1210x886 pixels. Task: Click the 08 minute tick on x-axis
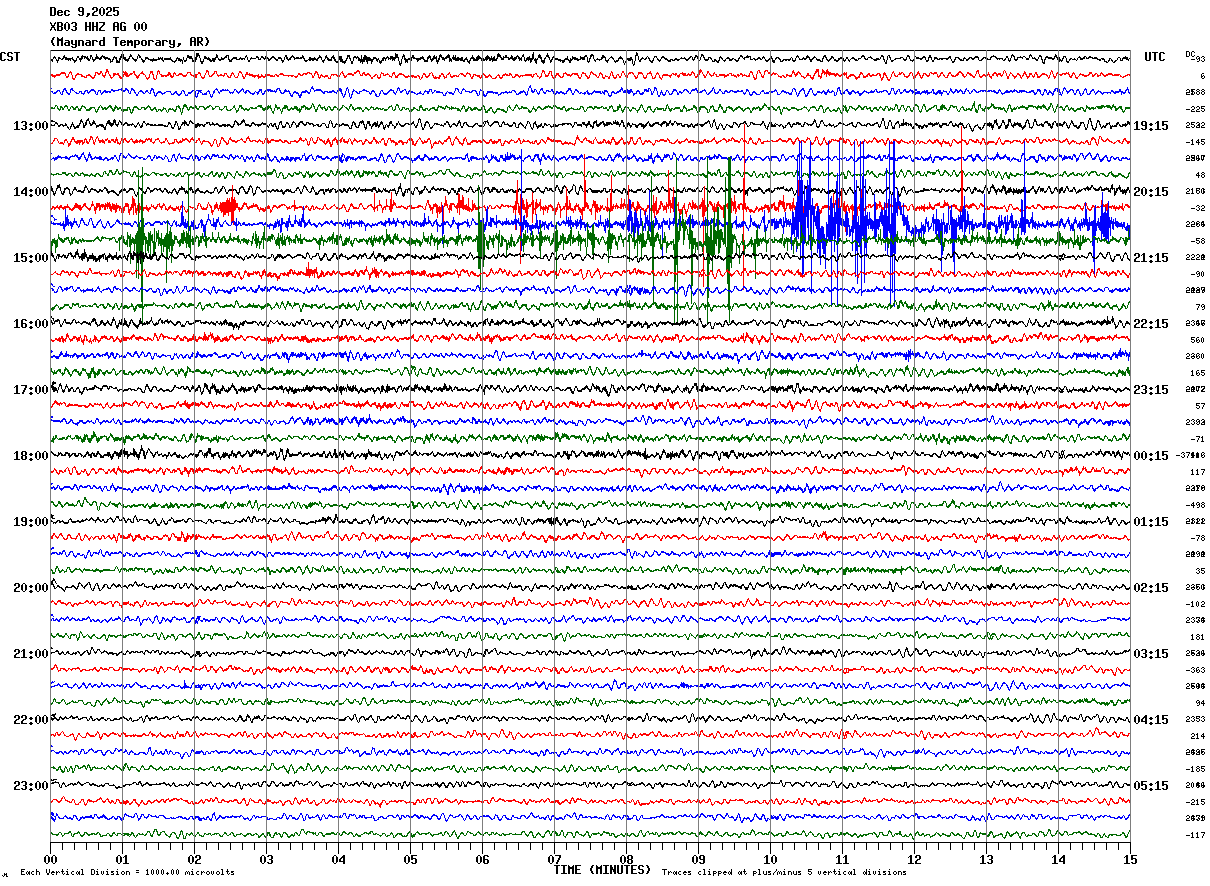coord(626,859)
